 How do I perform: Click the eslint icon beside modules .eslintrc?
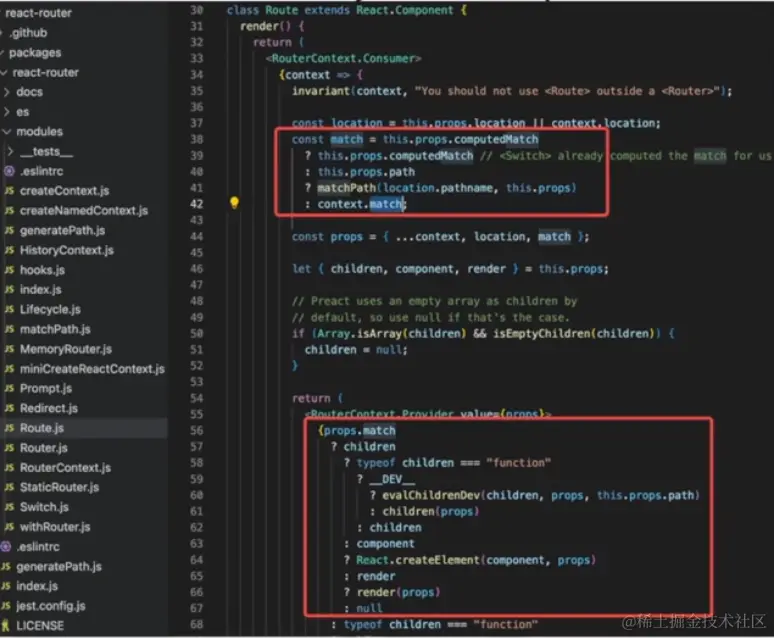point(9,171)
